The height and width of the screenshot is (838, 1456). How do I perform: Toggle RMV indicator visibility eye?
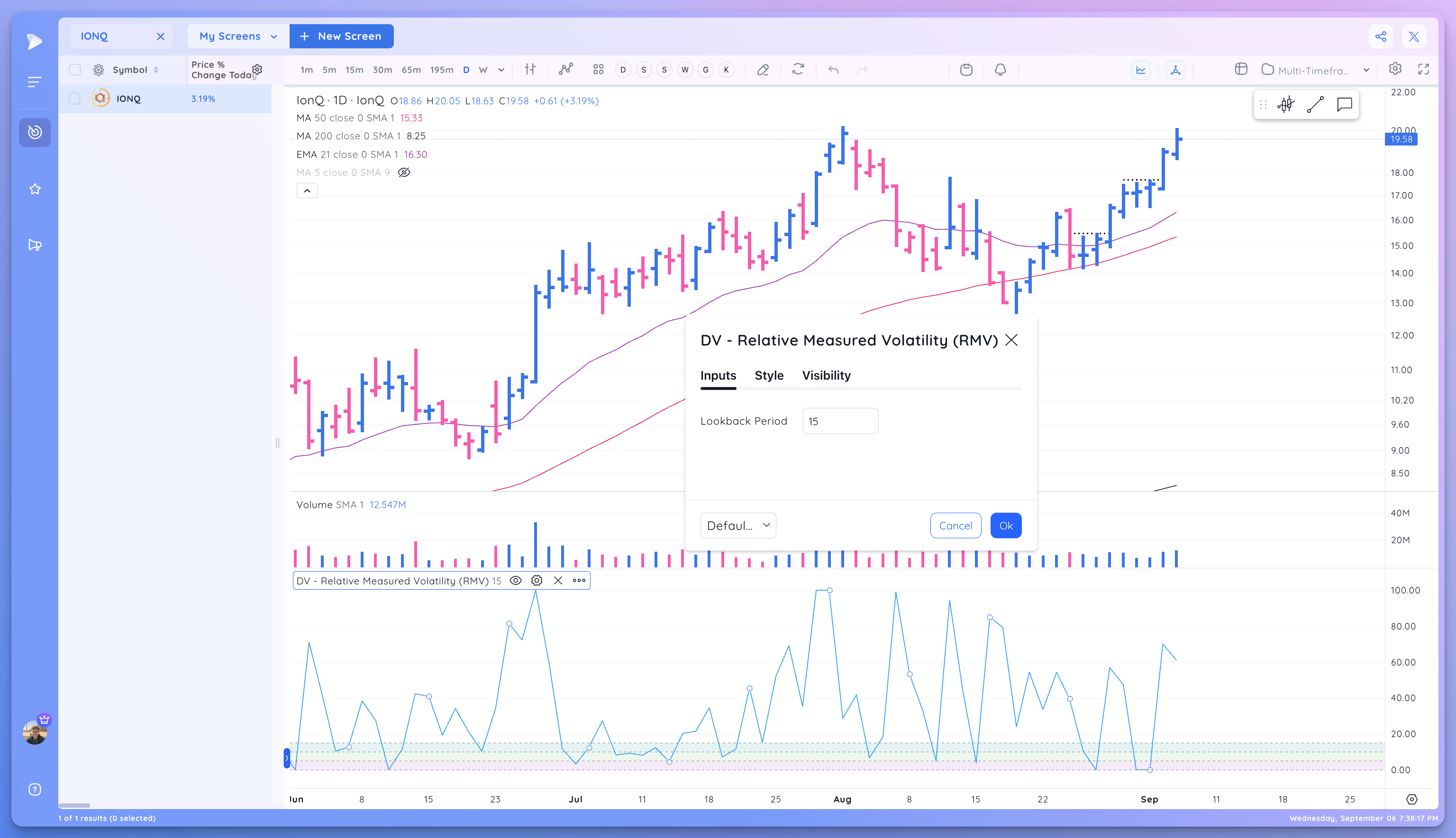(516, 581)
